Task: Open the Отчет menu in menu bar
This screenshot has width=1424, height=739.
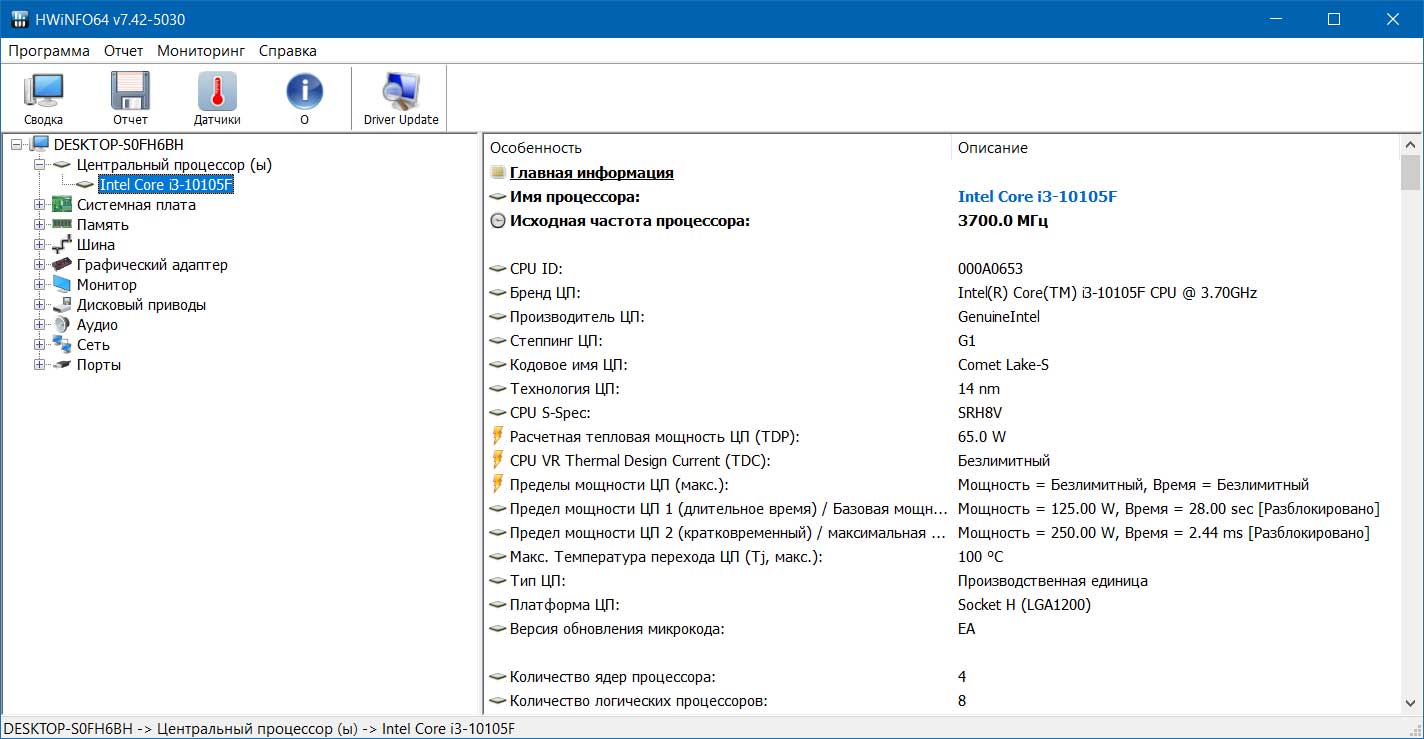Action: pyautogui.click(x=123, y=51)
